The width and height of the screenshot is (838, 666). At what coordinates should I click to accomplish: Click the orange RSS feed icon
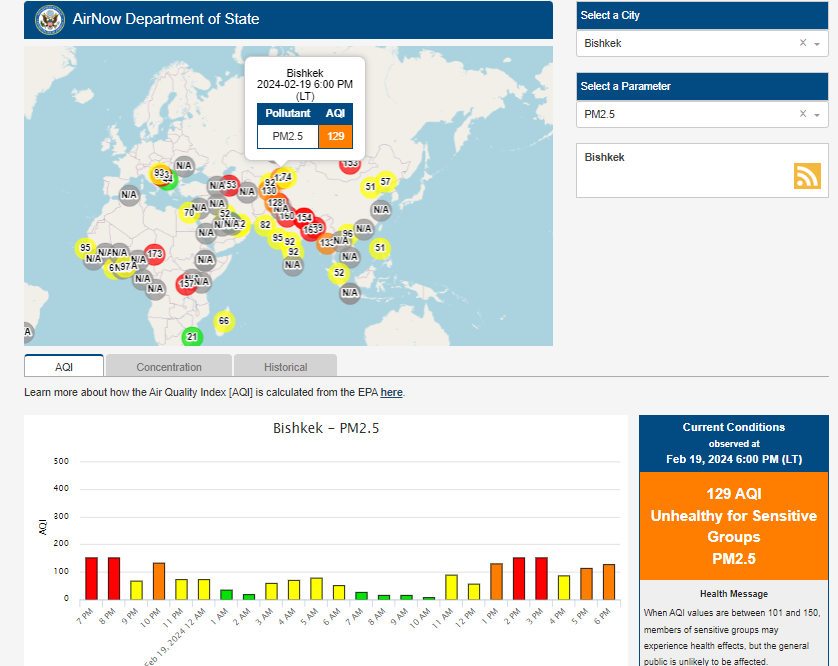(807, 176)
